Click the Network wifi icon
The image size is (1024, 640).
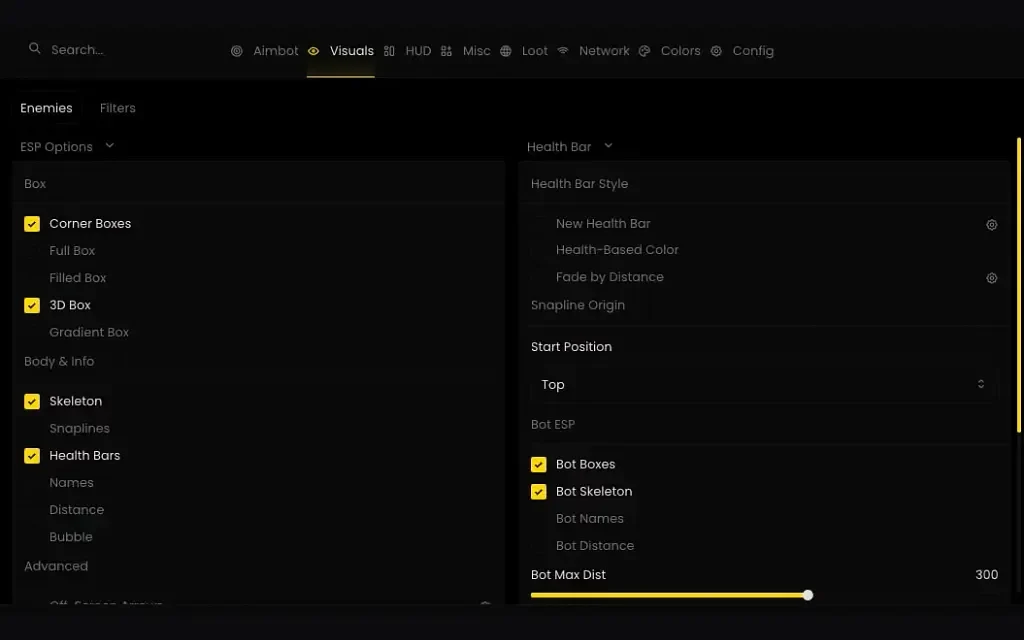click(x=563, y=50)
